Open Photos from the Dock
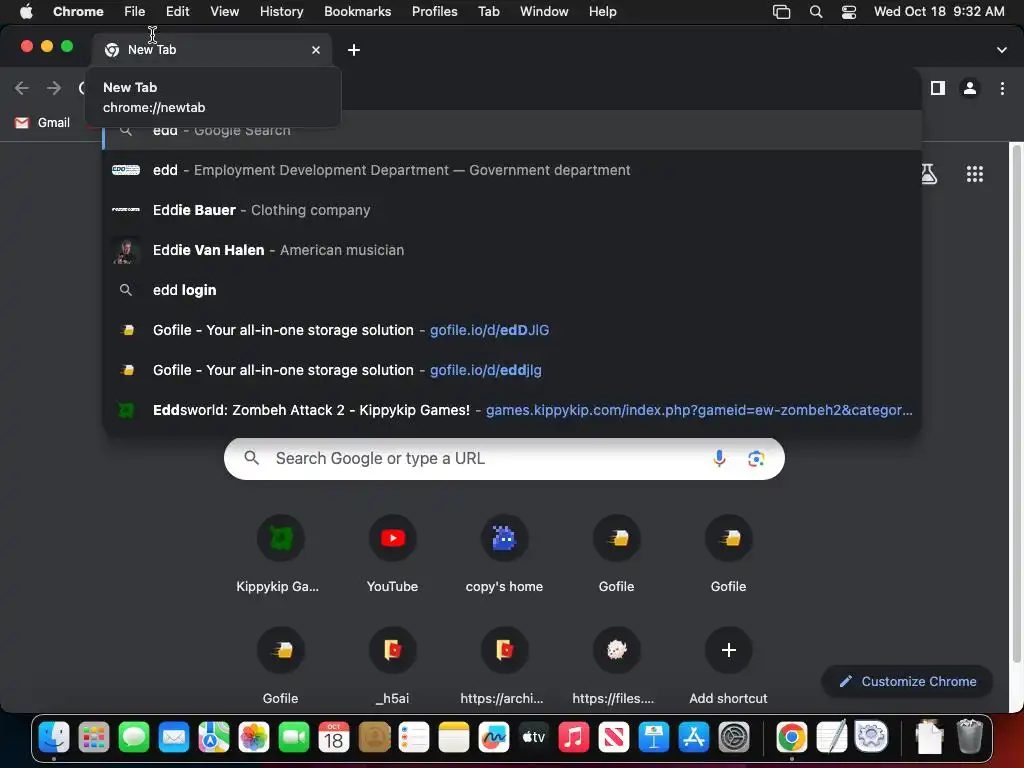1024x768 pixels. [254, 737]
